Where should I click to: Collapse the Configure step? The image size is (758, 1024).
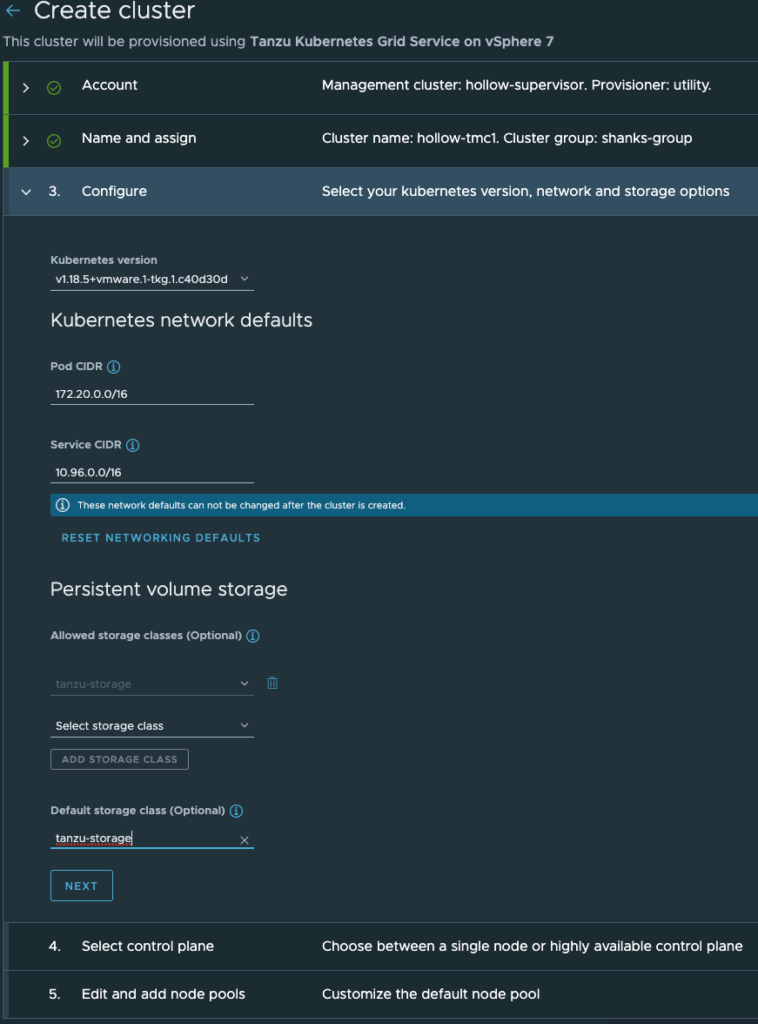[x=26, y=191]
